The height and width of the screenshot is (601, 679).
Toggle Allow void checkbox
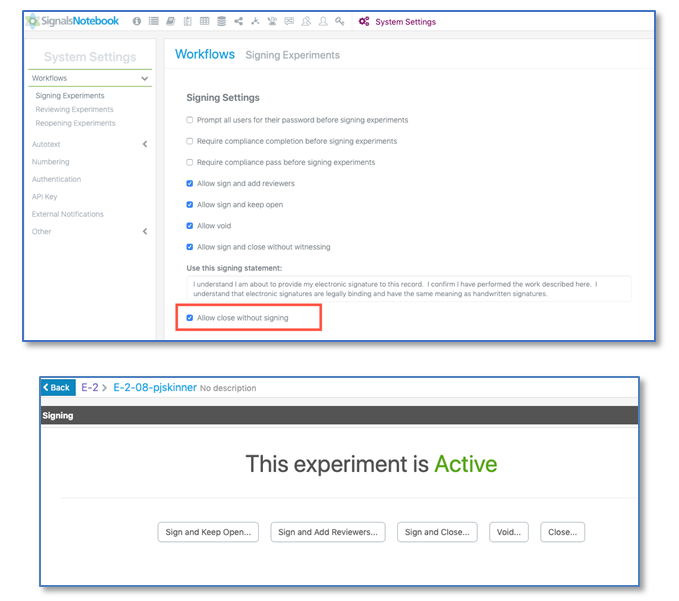(x=190, y=226)
